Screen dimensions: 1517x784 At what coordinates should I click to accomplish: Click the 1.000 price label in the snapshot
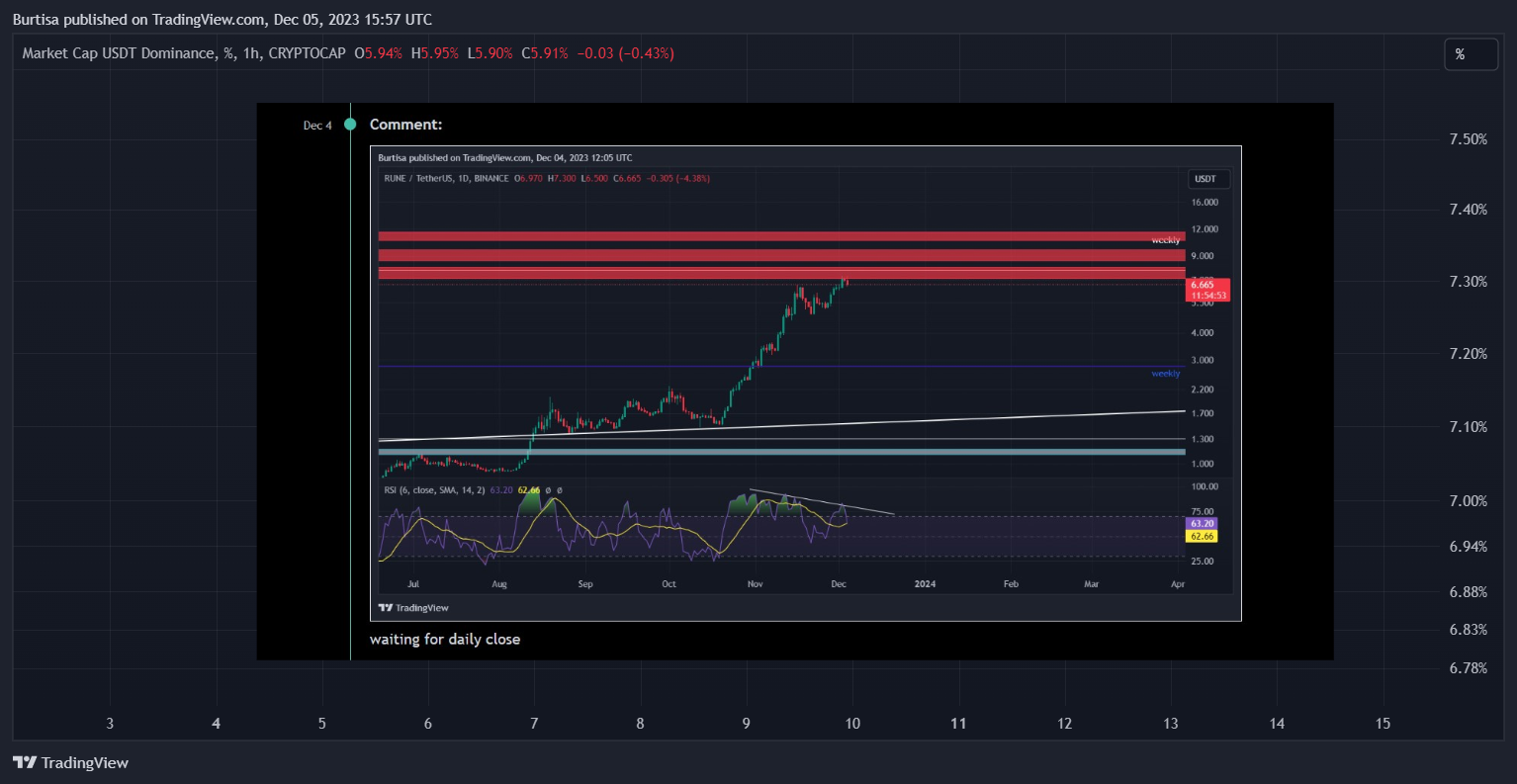1203,465
